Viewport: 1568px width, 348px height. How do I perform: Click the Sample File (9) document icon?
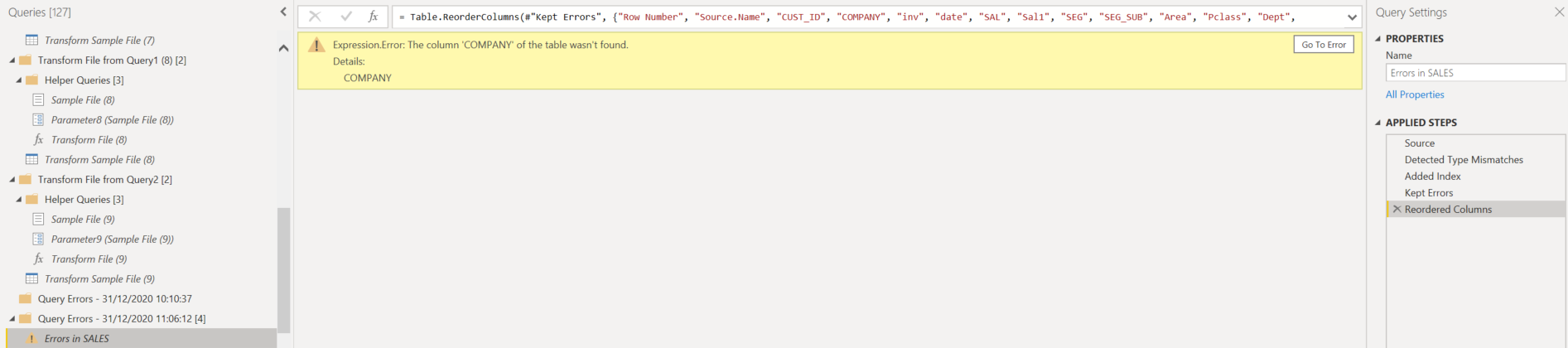pyautogui.click(x=38, y=220)
